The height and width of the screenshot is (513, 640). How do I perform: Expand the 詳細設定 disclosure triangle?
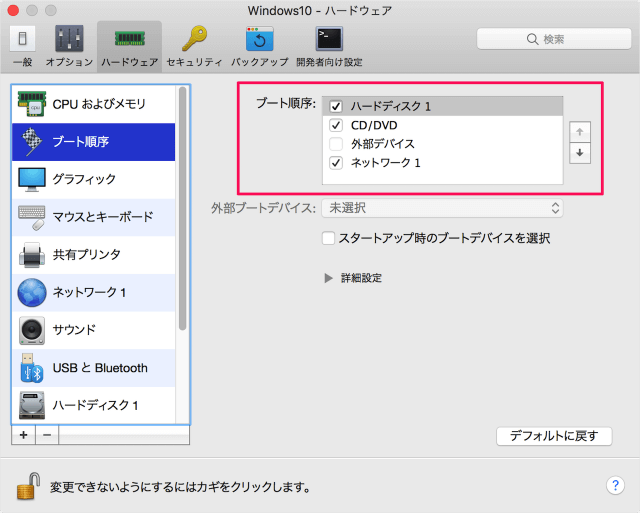click(x=328, y=278)
